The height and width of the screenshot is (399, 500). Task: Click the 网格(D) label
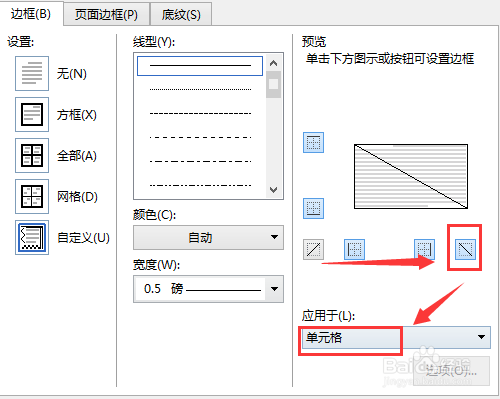coord(77,197)
